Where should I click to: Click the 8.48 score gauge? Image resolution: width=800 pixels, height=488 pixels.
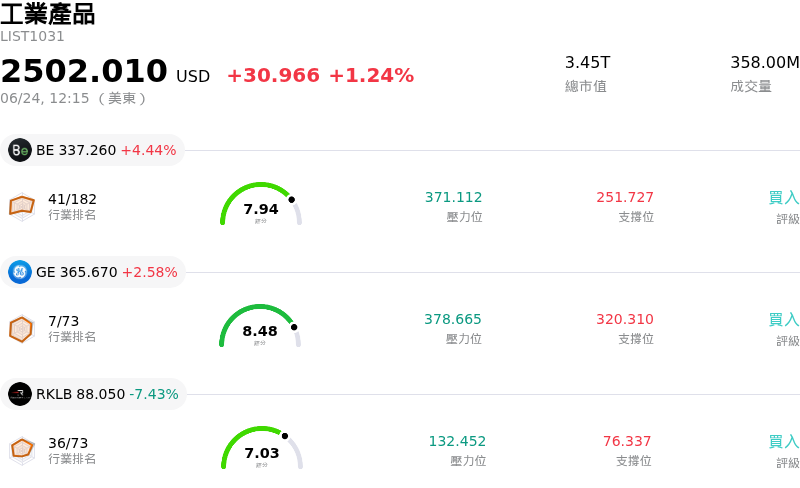(260, 326)
